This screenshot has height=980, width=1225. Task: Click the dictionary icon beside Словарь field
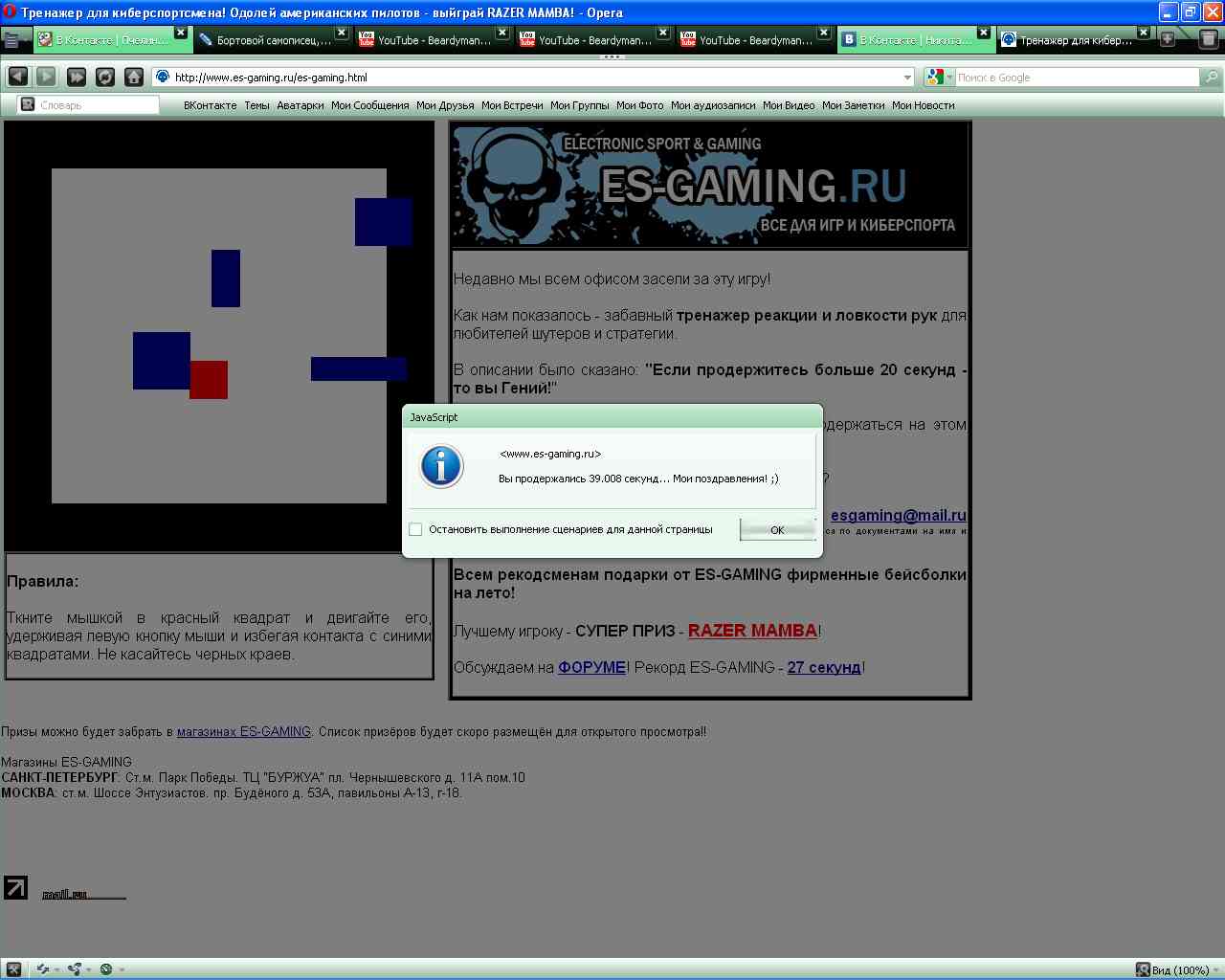28,104
